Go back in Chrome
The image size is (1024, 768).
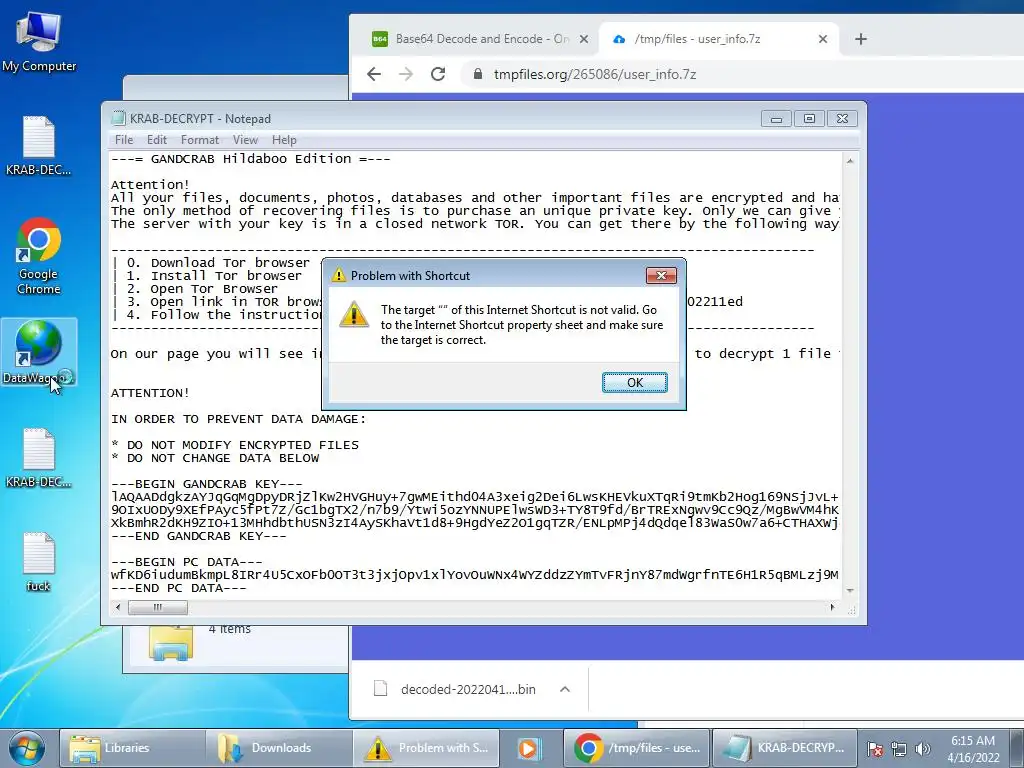pos(374,74)
